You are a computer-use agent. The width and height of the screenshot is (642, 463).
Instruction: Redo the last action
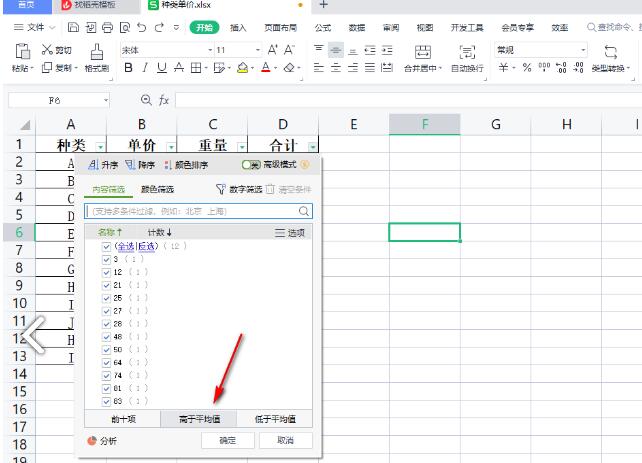159,27
